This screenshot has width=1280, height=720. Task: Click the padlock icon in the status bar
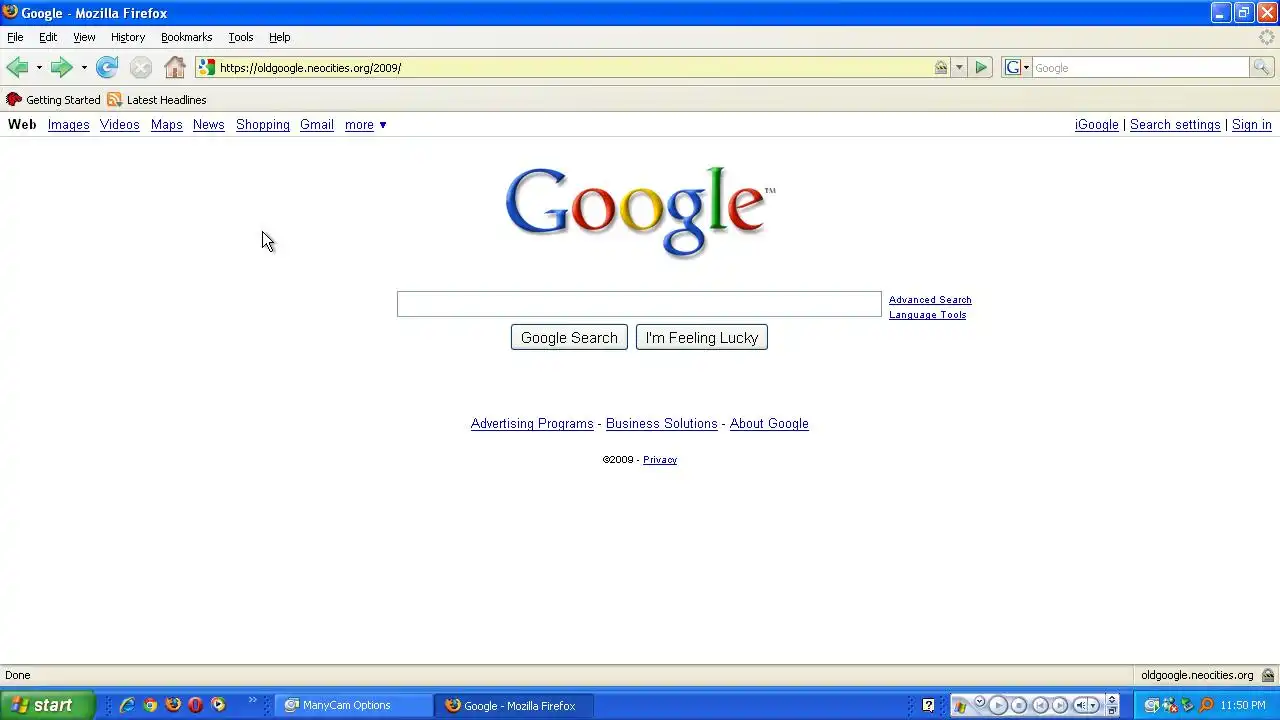click(x=1268, y=675)
